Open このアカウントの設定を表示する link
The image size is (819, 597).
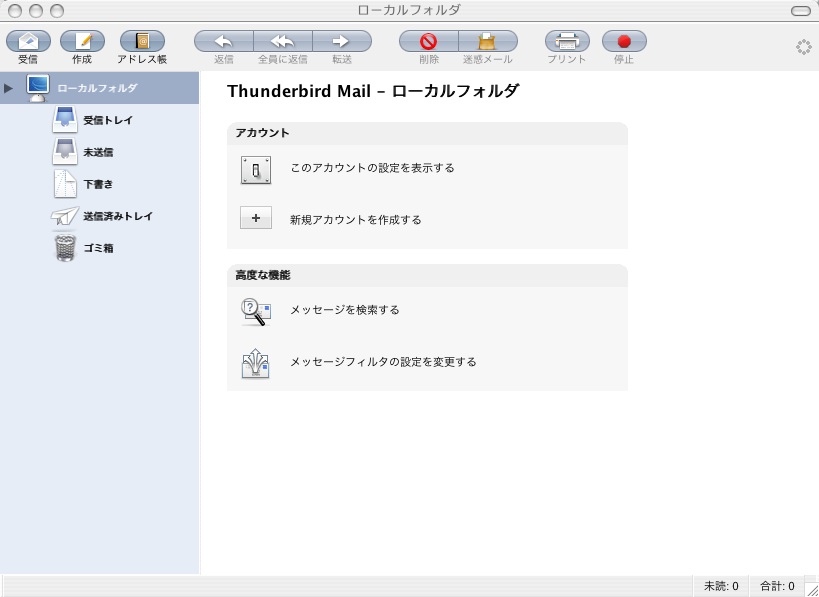point(372,168)
